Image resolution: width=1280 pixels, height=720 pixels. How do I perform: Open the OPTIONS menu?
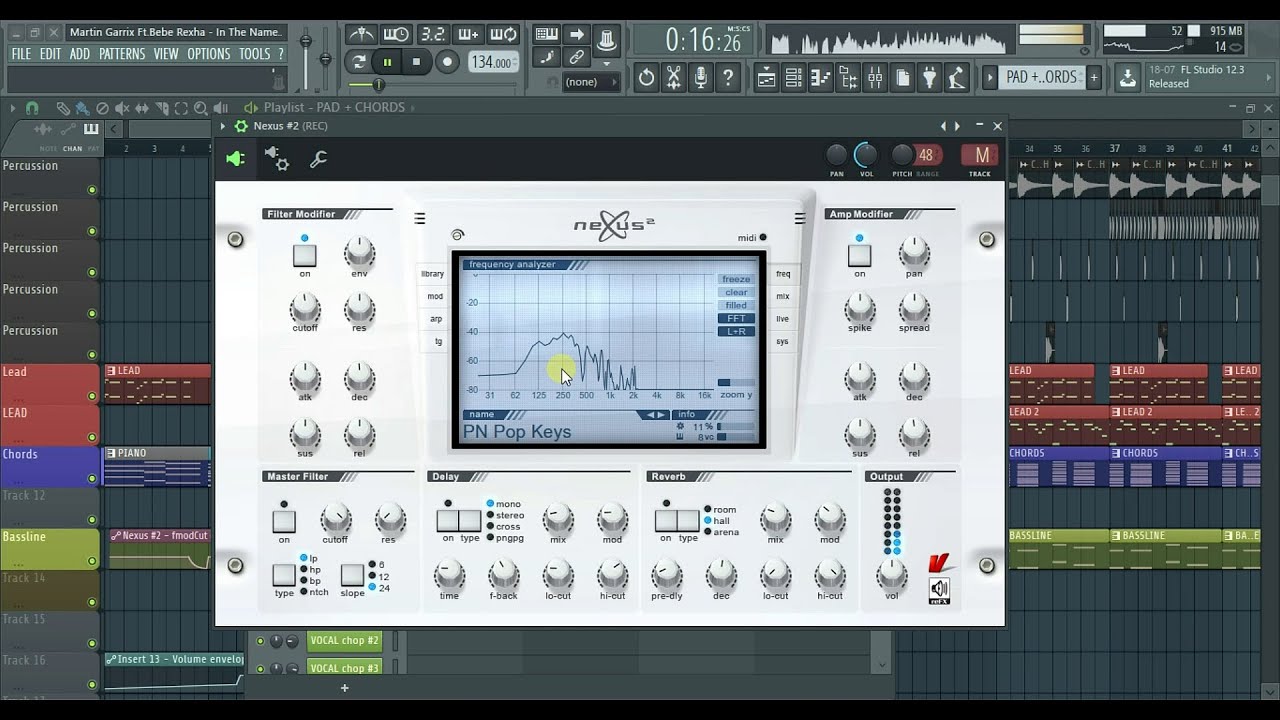[x=209, y=54]
